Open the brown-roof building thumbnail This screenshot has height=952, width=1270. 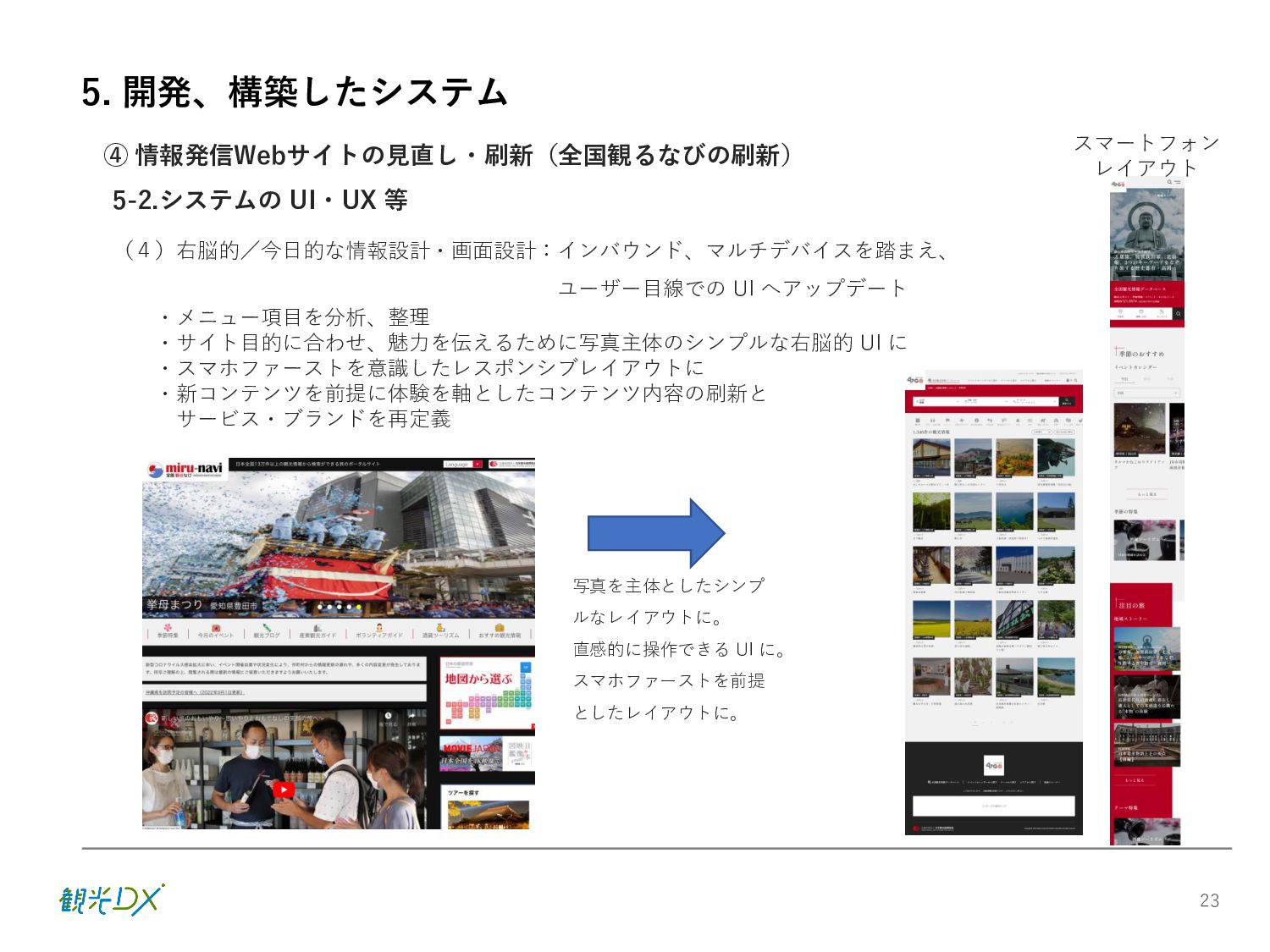point(930,458)
